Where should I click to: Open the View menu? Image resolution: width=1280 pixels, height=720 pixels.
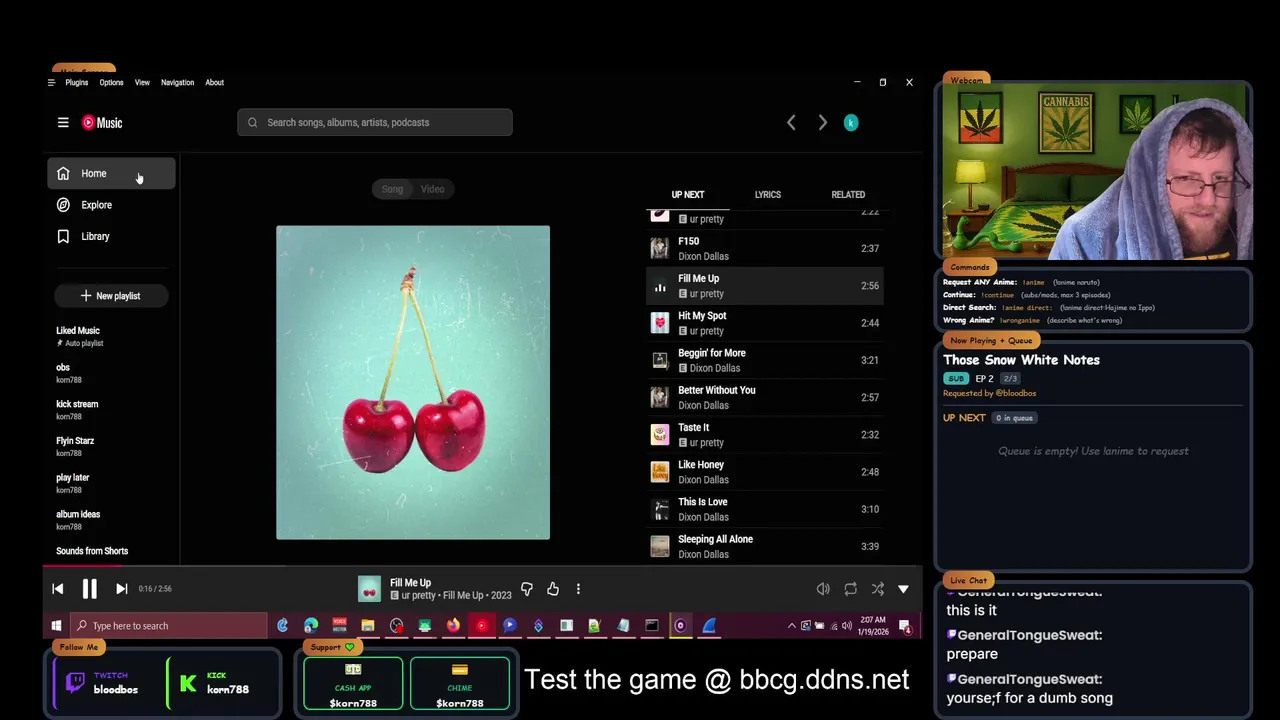click(142, 83)
